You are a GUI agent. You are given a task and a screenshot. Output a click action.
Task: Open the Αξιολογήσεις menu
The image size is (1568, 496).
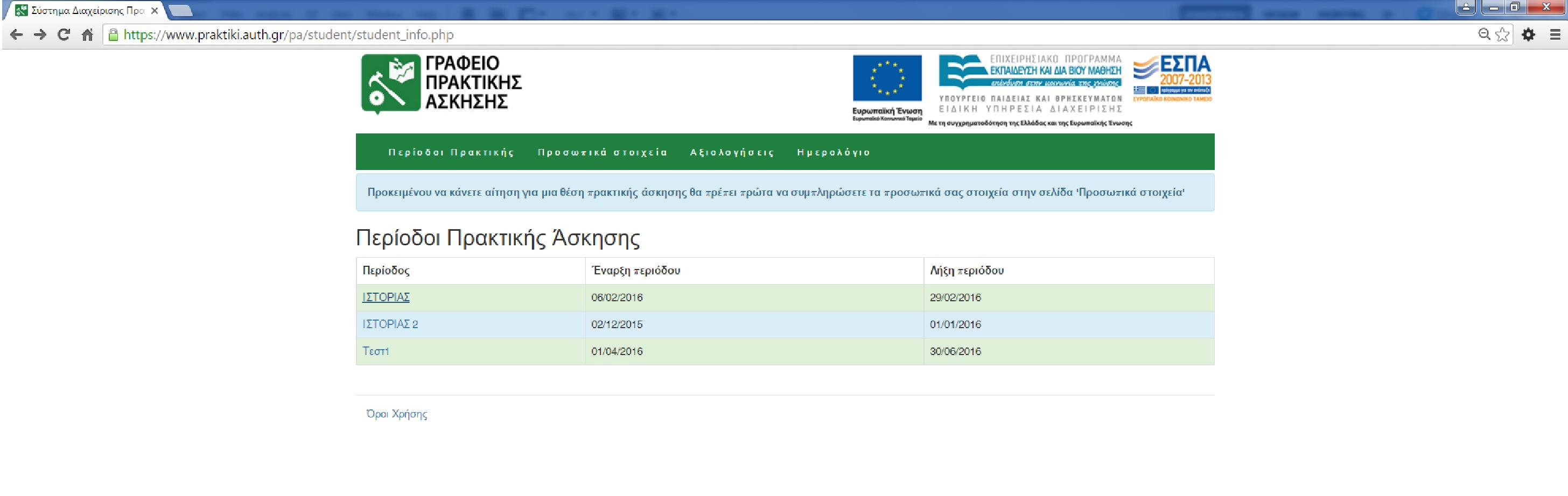click(x=732, y=152)
